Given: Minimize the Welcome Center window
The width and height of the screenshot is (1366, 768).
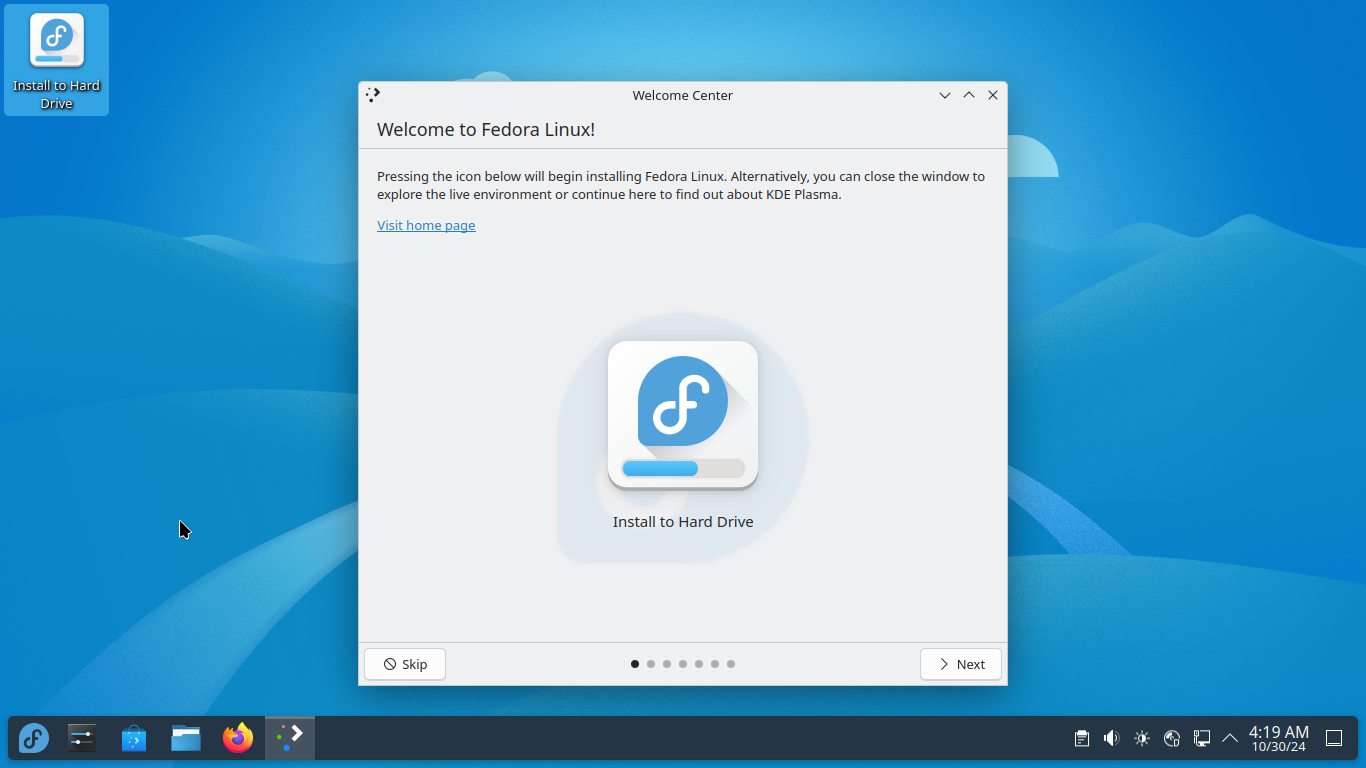Looking at the screenshot, I should [945, 95].
